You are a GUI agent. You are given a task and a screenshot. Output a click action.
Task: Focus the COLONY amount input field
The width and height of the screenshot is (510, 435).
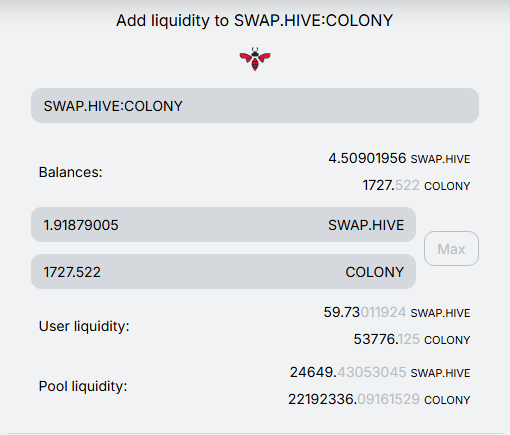coord(223,272)
